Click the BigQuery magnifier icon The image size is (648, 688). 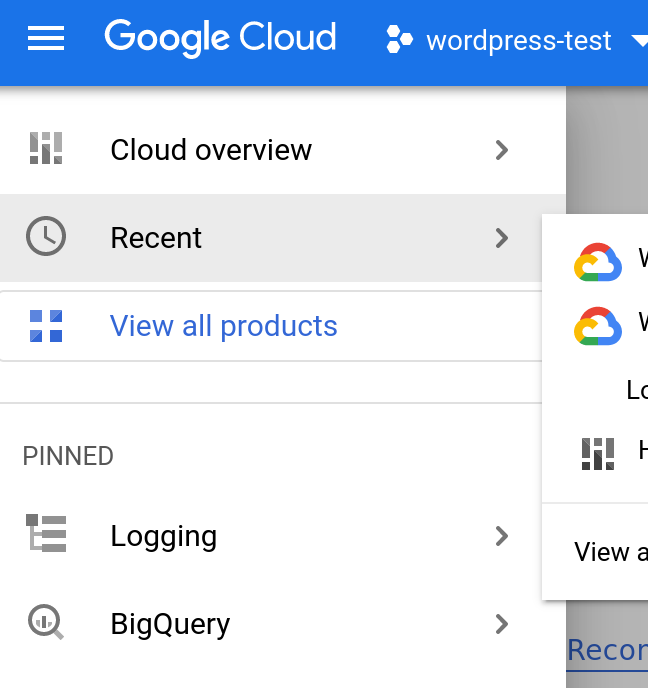click(46, 624)
